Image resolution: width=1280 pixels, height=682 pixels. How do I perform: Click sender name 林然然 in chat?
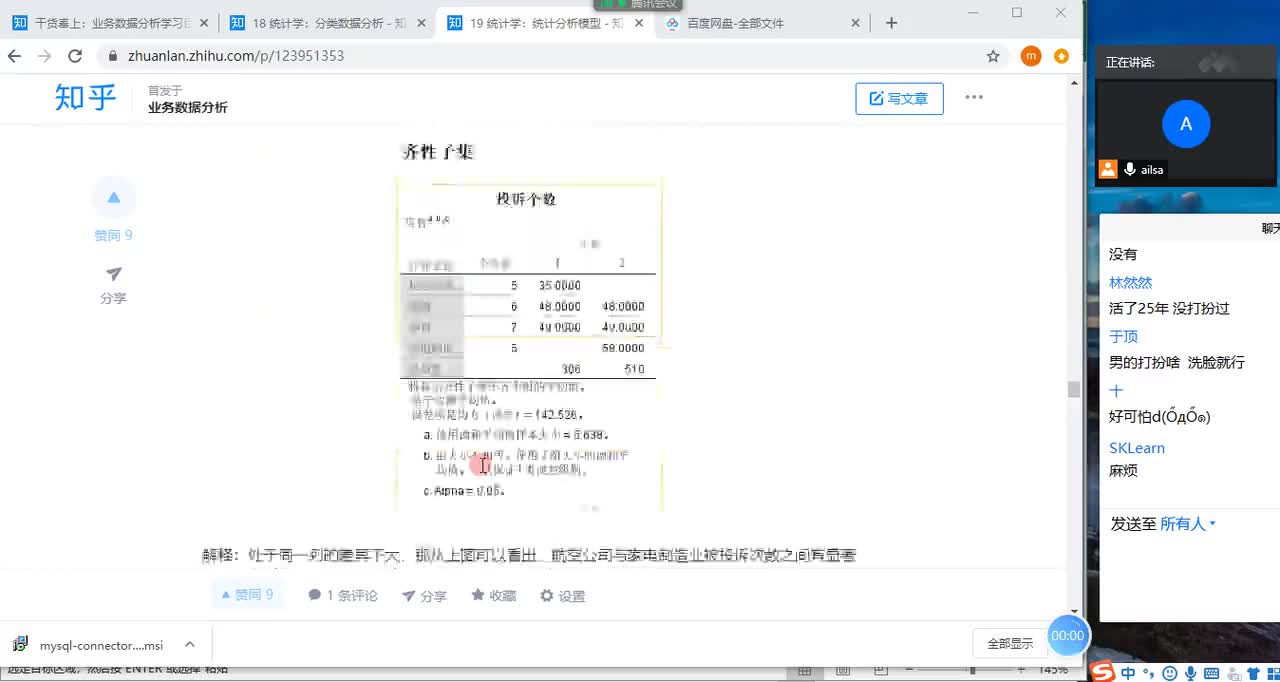tap(1130, 283)
